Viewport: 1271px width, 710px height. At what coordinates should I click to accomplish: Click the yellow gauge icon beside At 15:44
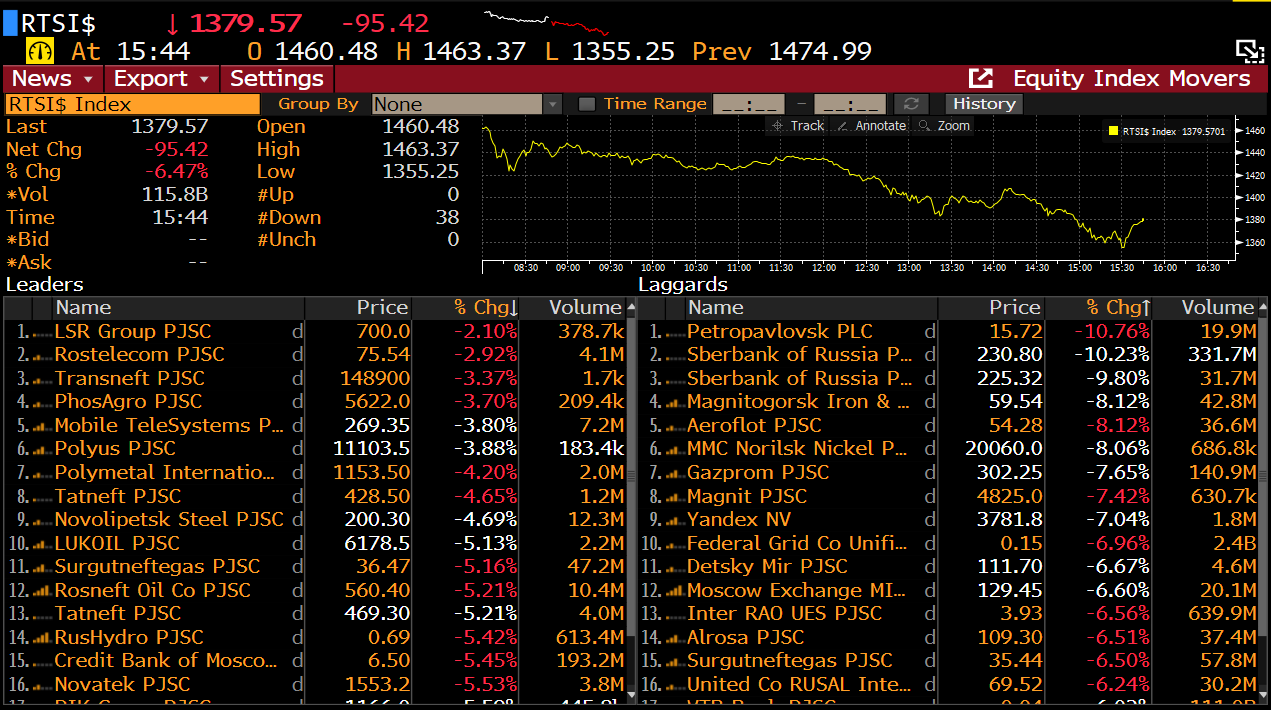(x=41, y=51)
